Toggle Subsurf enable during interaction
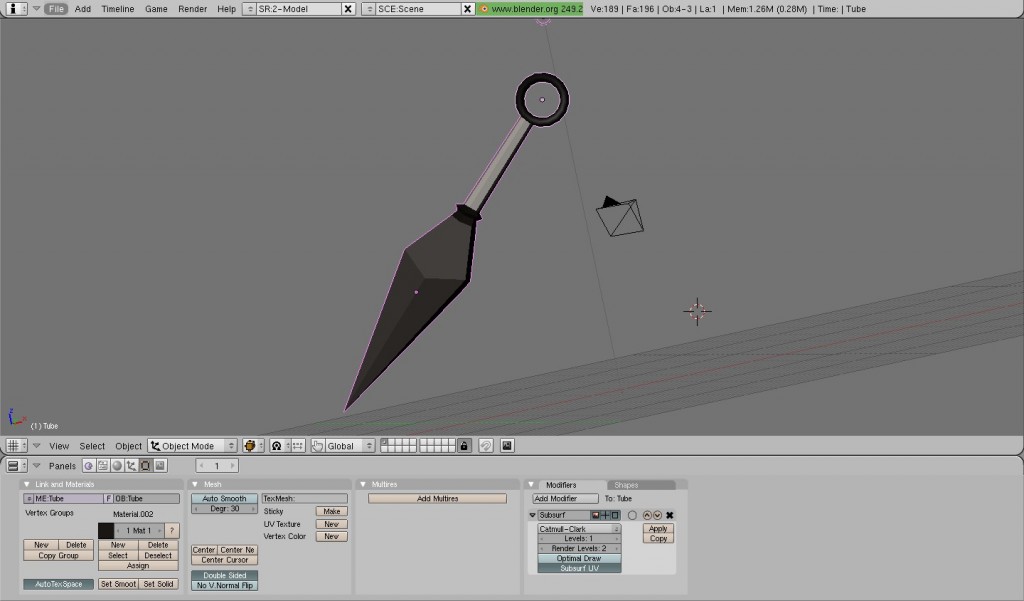 pyautogui.click(x=605, y=515)
